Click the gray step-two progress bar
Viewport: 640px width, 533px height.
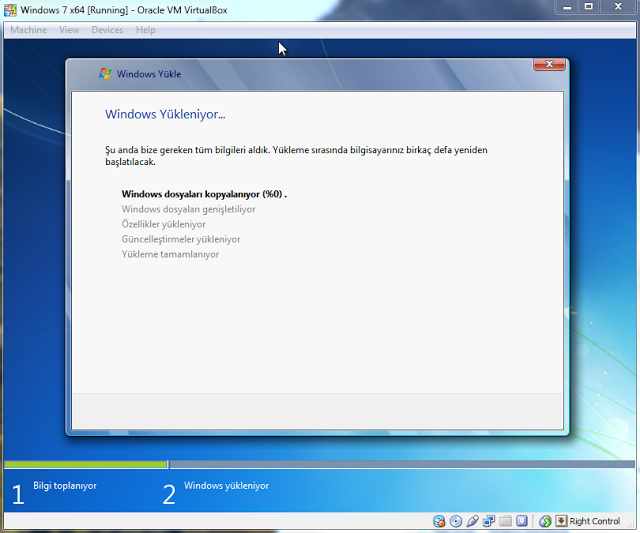pos(402,464)
